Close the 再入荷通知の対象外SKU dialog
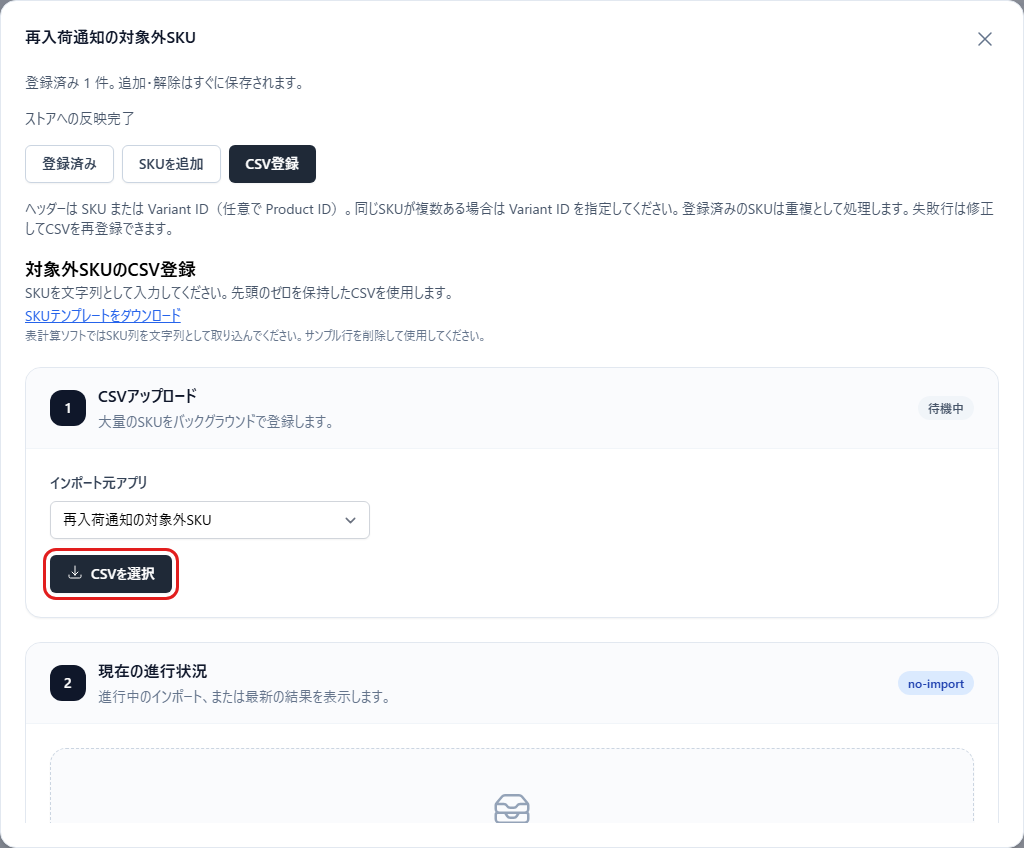The image size is (1024, 848). [984, 39]
